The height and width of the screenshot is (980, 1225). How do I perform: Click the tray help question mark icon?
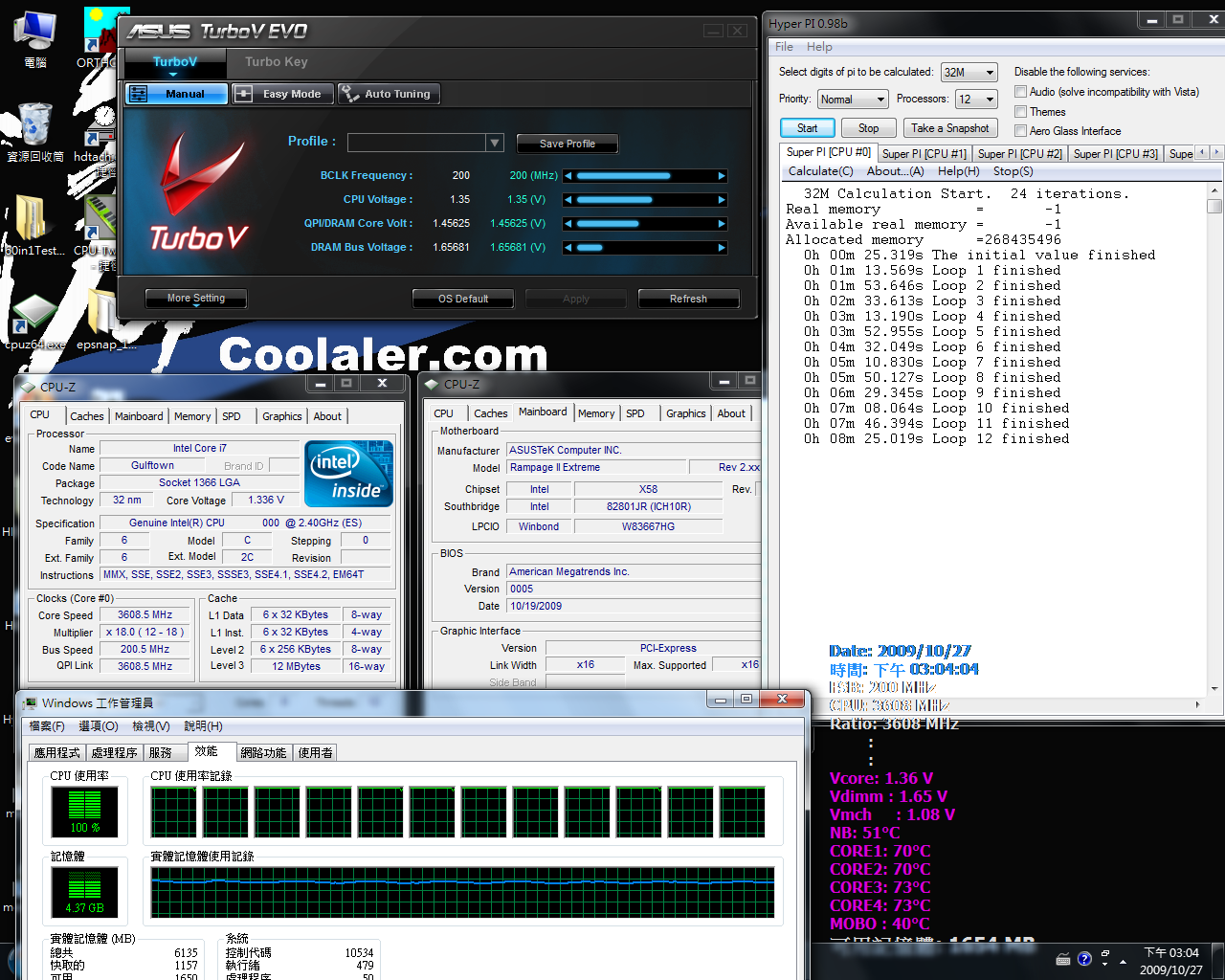click(x=1084, y=959)
